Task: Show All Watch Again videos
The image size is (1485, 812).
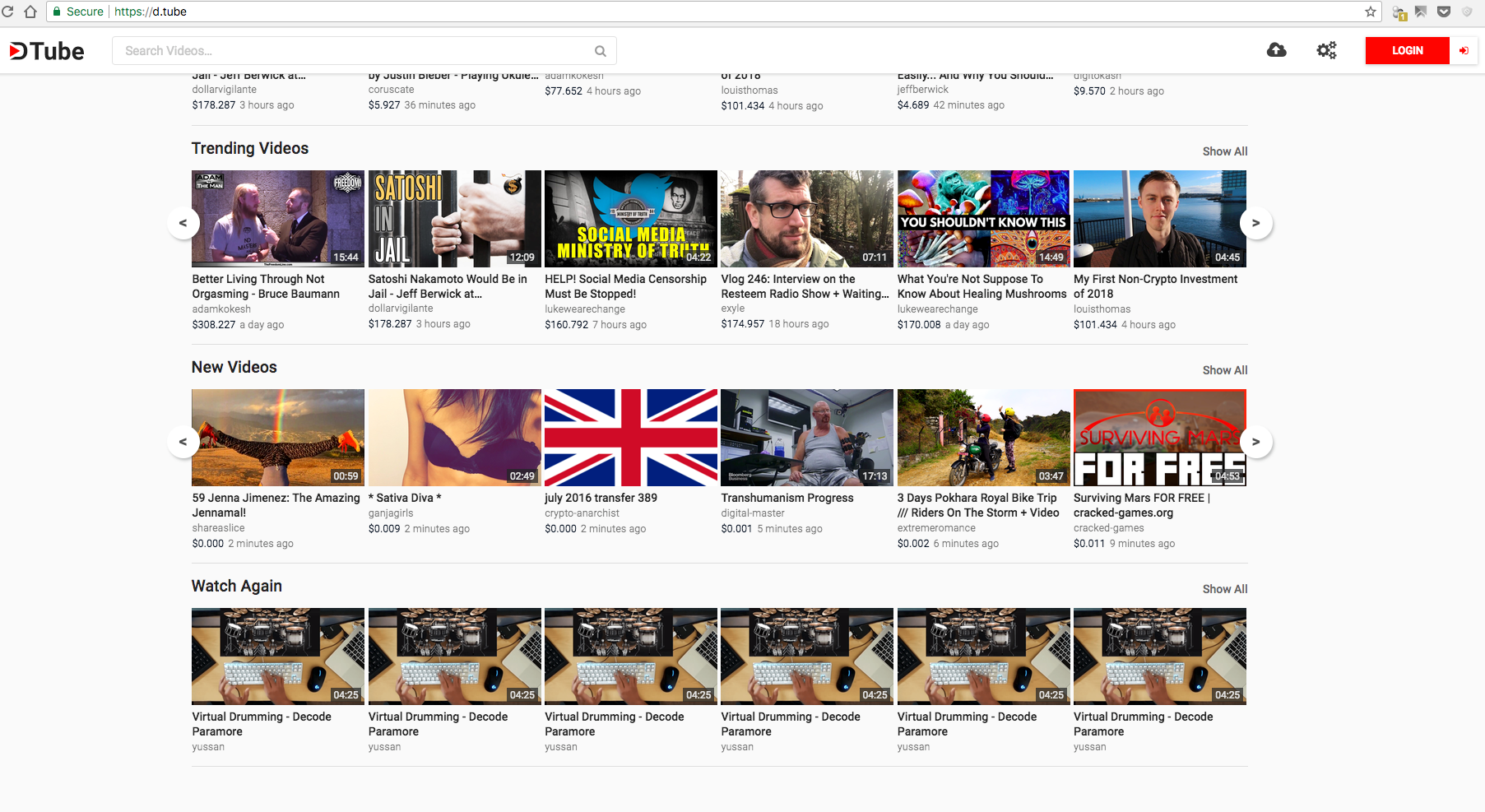Action: (1224, 589)
